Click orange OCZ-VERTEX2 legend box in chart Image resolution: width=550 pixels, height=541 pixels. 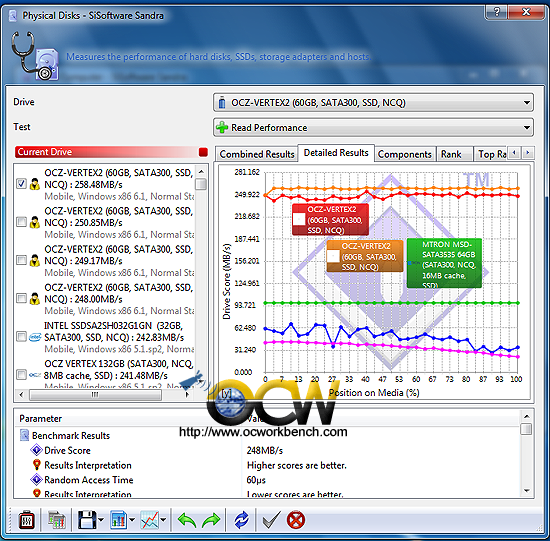pyautogui.click(x=365, y=256)
